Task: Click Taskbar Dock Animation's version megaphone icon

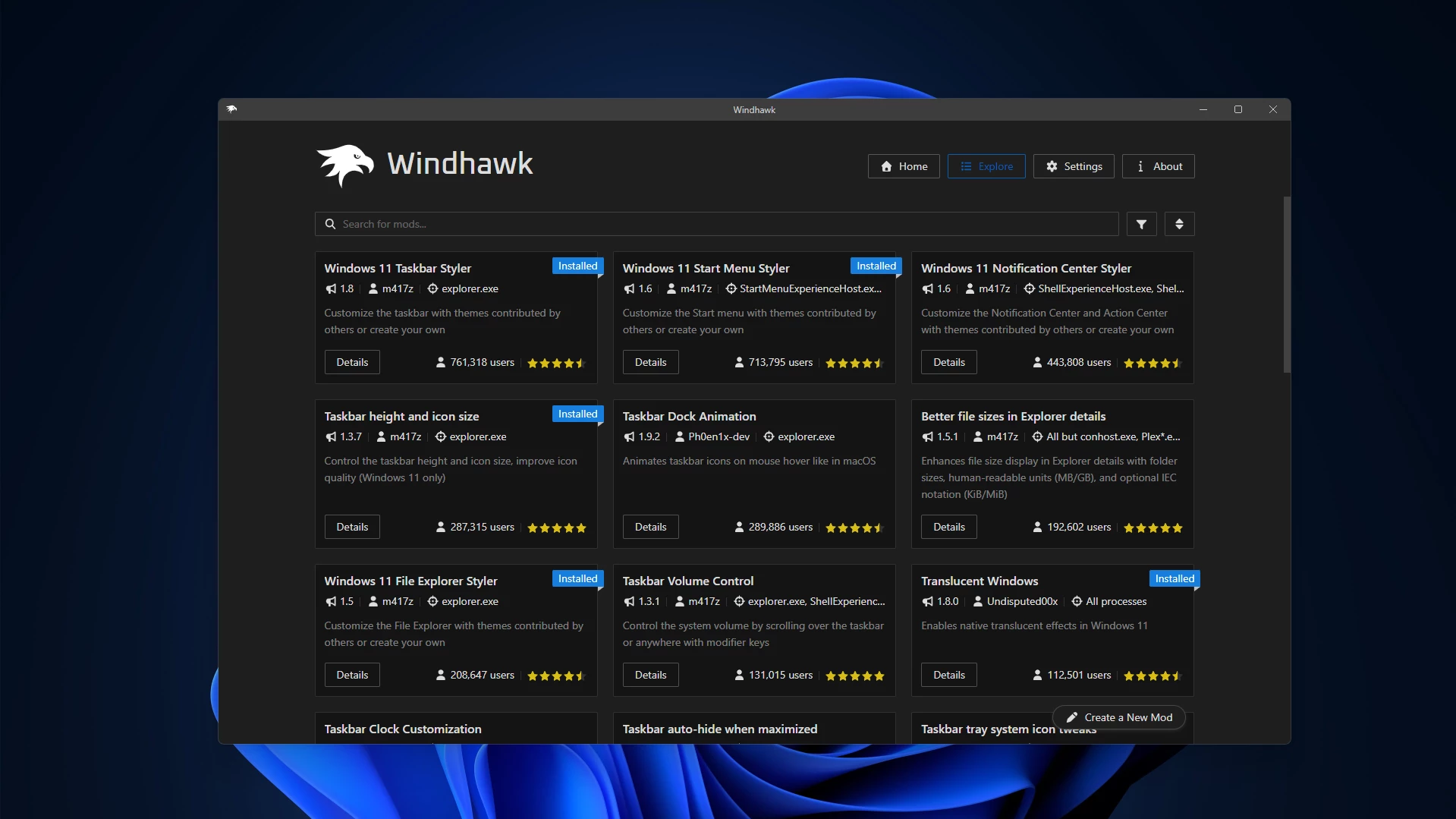Action: click(629, 436)
